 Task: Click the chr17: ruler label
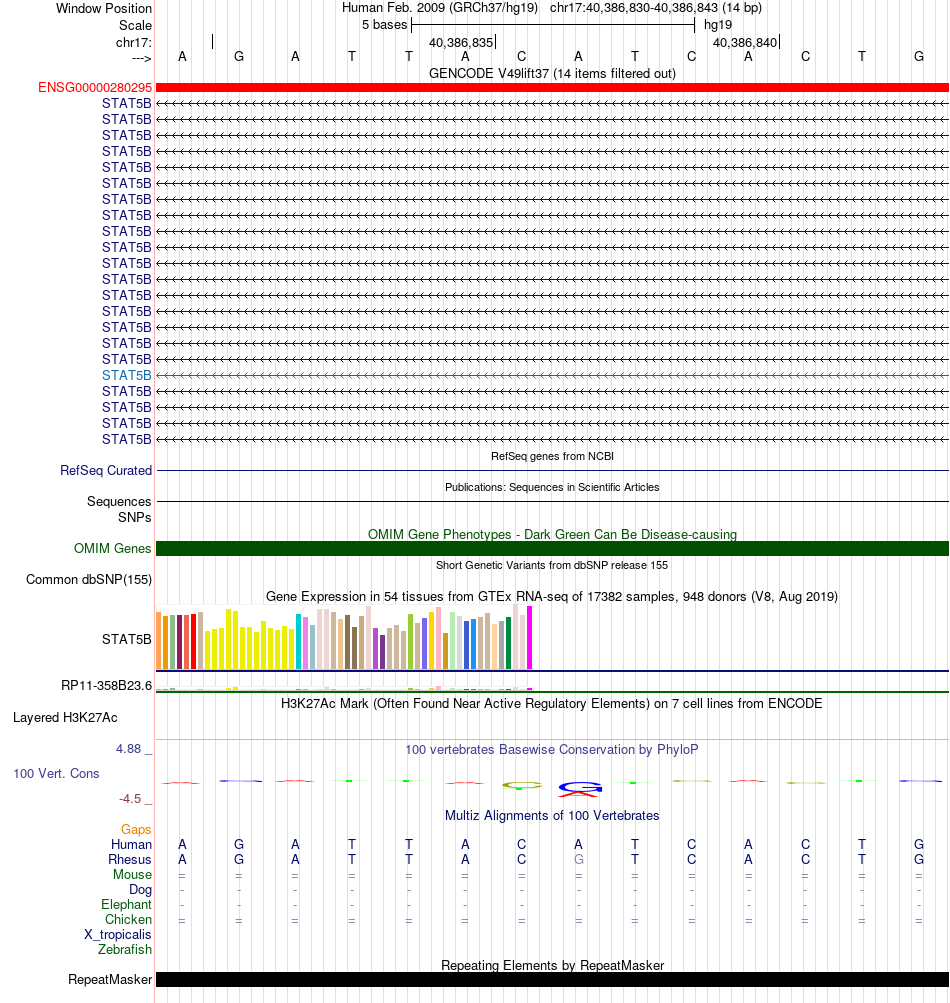(x=134, y=43)
